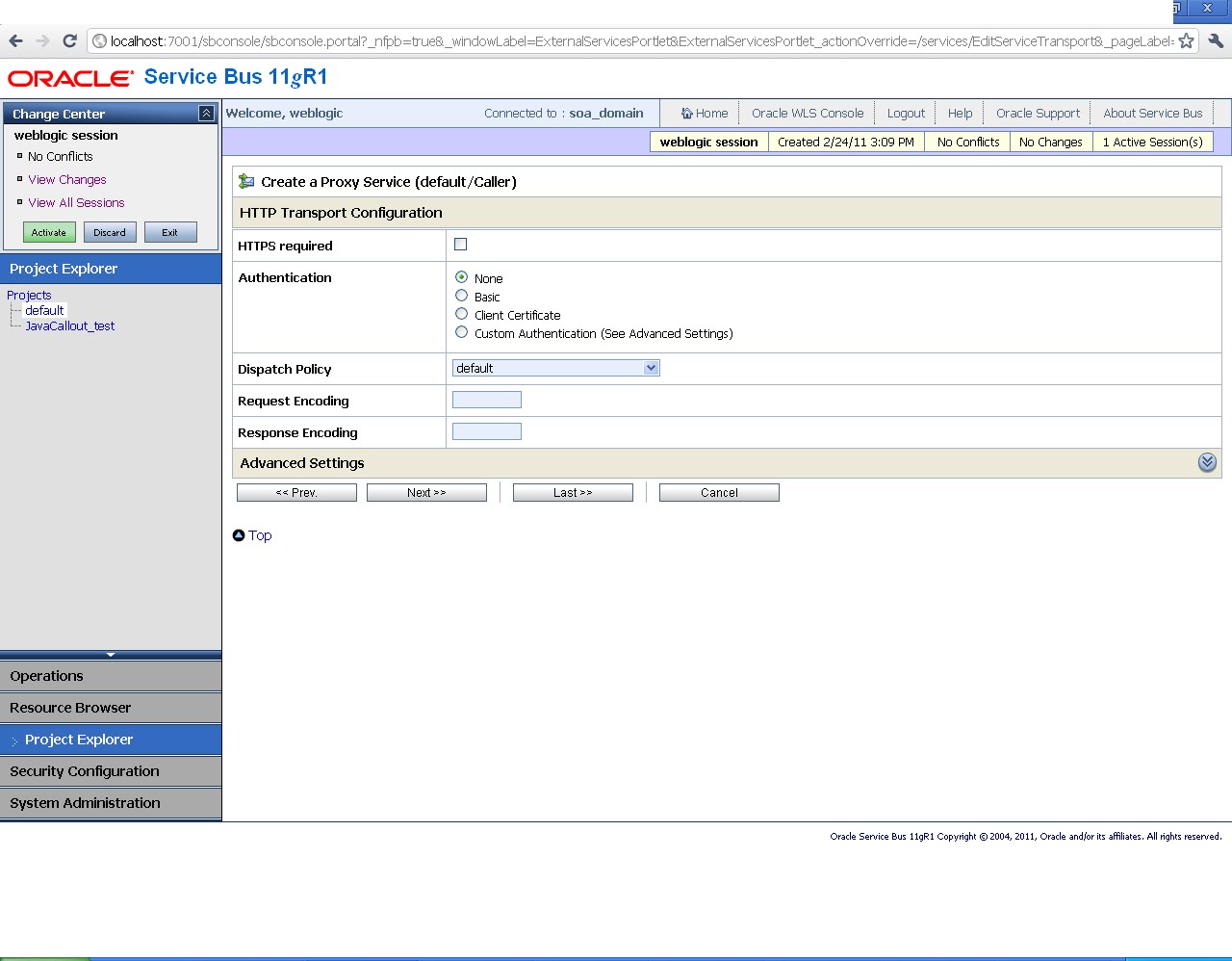Open View All Sessions link
Viewport: 1232px width, 961px height.
pyautogui.click(x=76, y=202)
